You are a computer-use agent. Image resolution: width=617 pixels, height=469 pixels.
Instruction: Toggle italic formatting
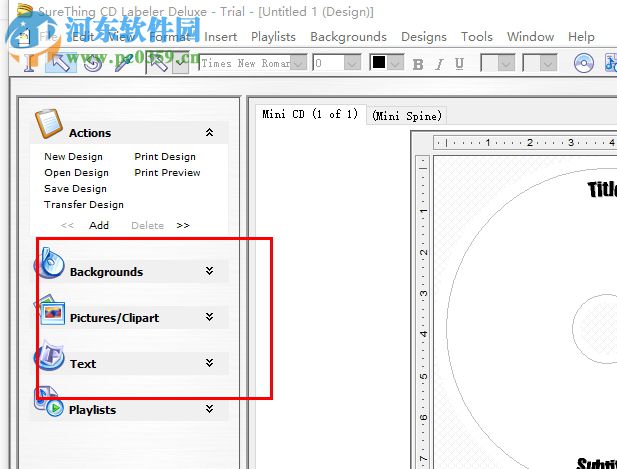coord(439,64)
